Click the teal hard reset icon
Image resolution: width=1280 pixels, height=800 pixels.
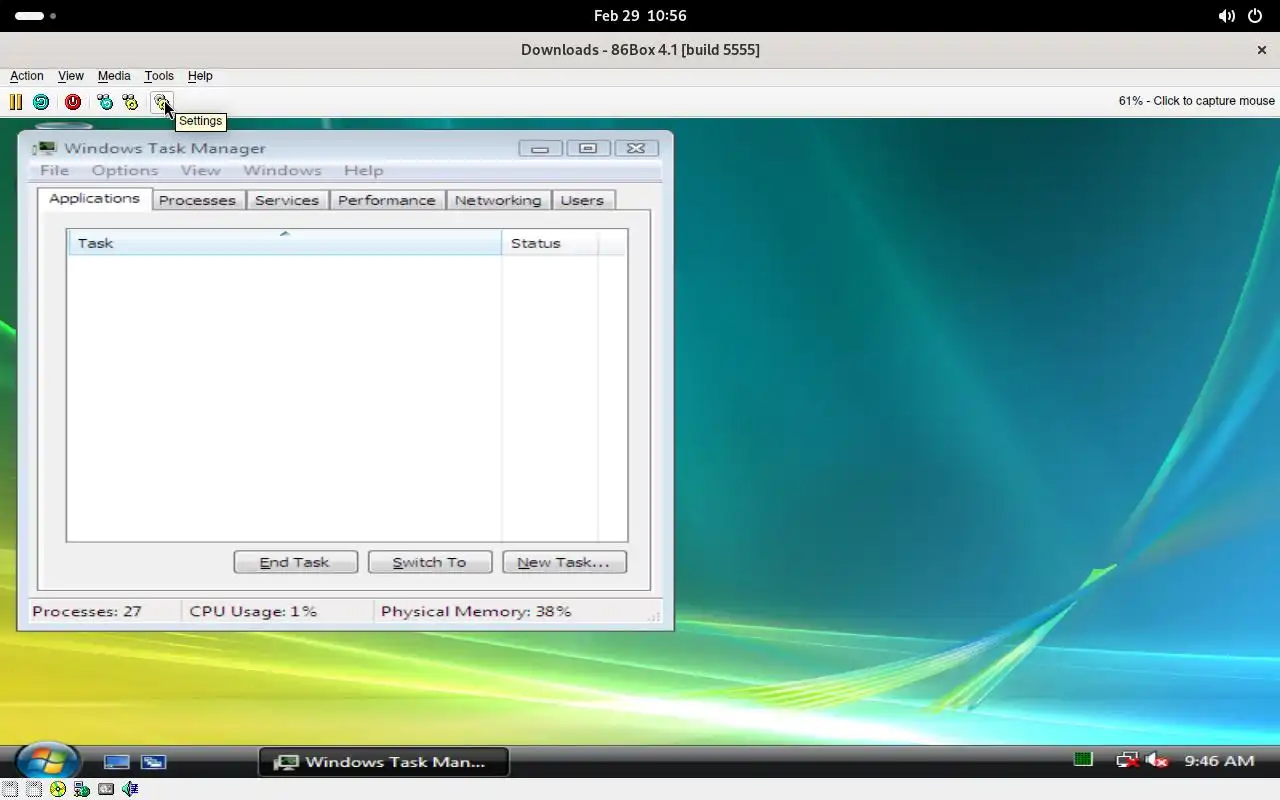tap(41, 102)
